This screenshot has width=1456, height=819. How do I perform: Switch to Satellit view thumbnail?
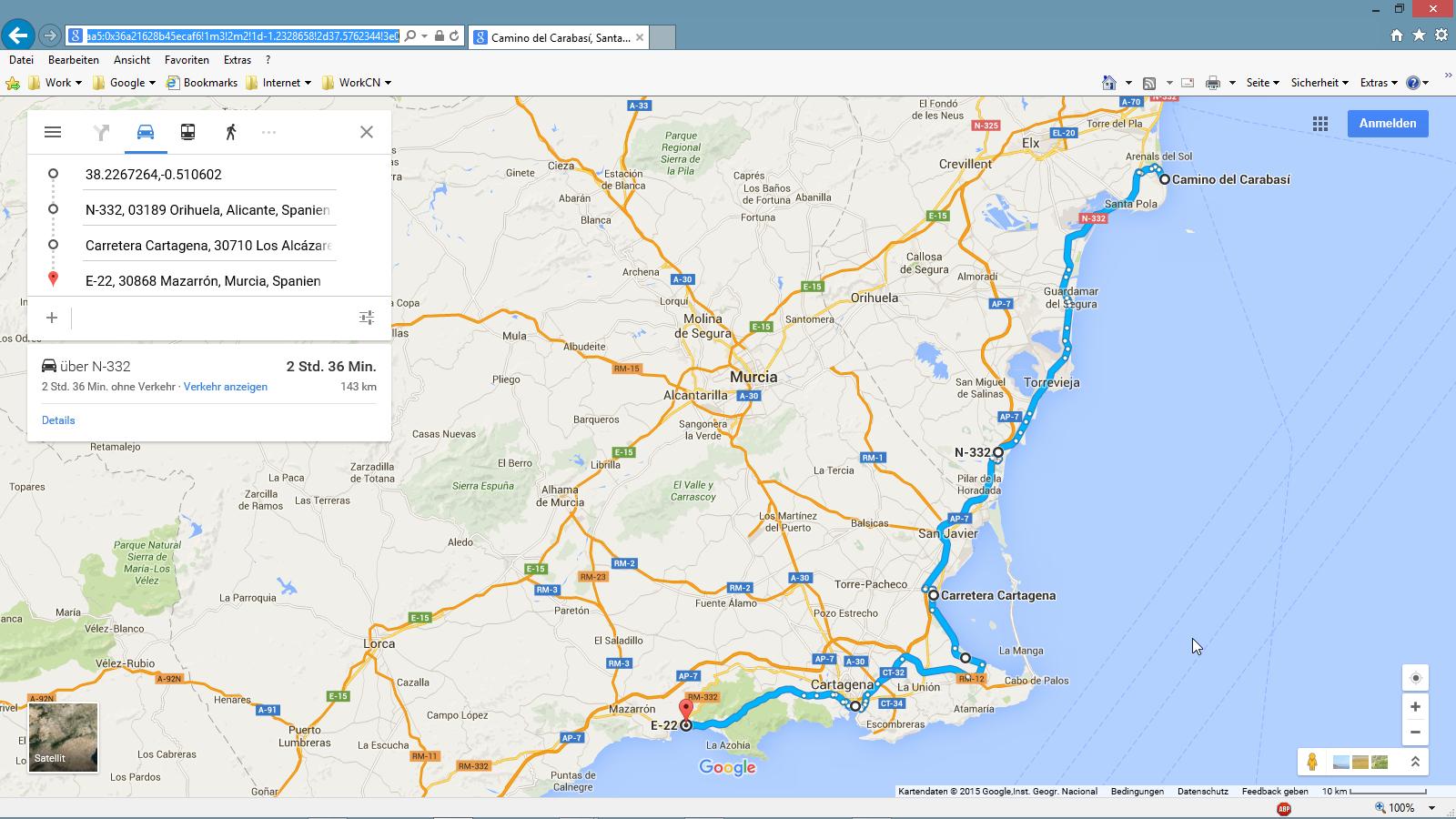(63, 738)
